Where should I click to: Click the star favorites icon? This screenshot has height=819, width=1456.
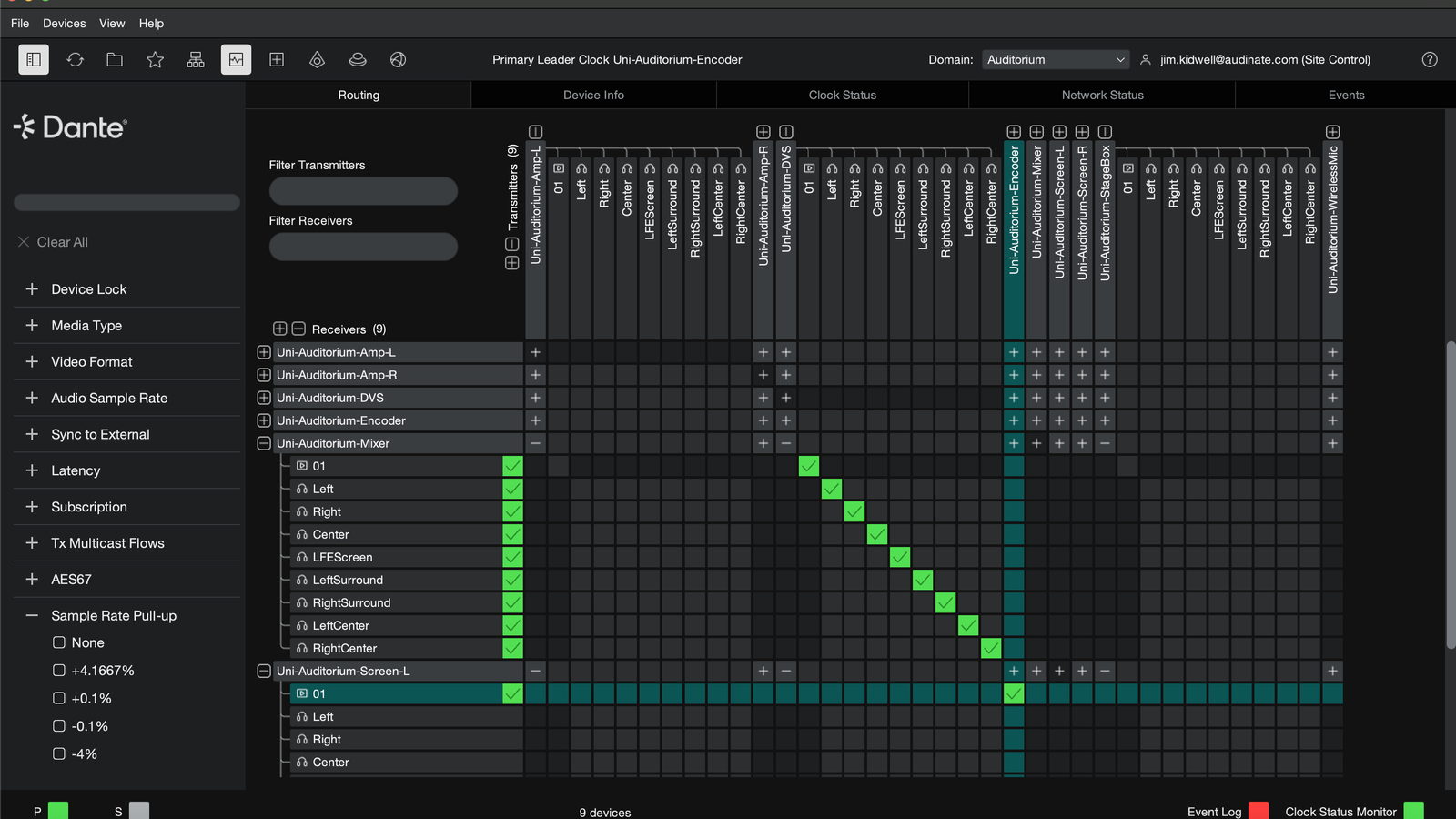click(156, 59)
